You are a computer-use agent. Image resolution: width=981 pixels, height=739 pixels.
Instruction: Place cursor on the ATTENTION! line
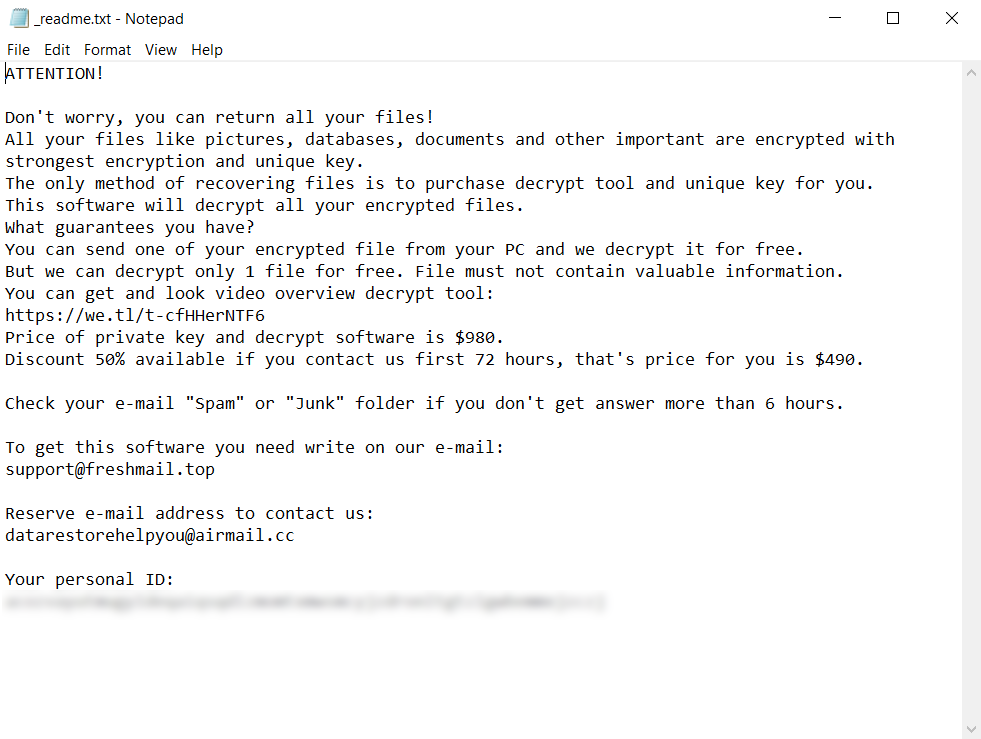point(55,73)
